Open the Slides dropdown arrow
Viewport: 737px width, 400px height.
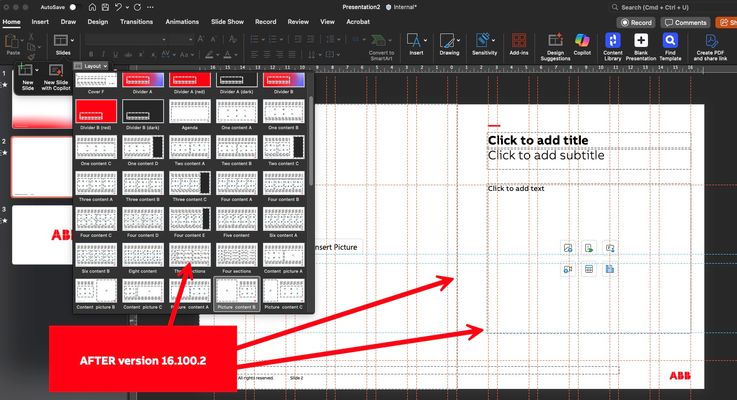pos(72,40)
